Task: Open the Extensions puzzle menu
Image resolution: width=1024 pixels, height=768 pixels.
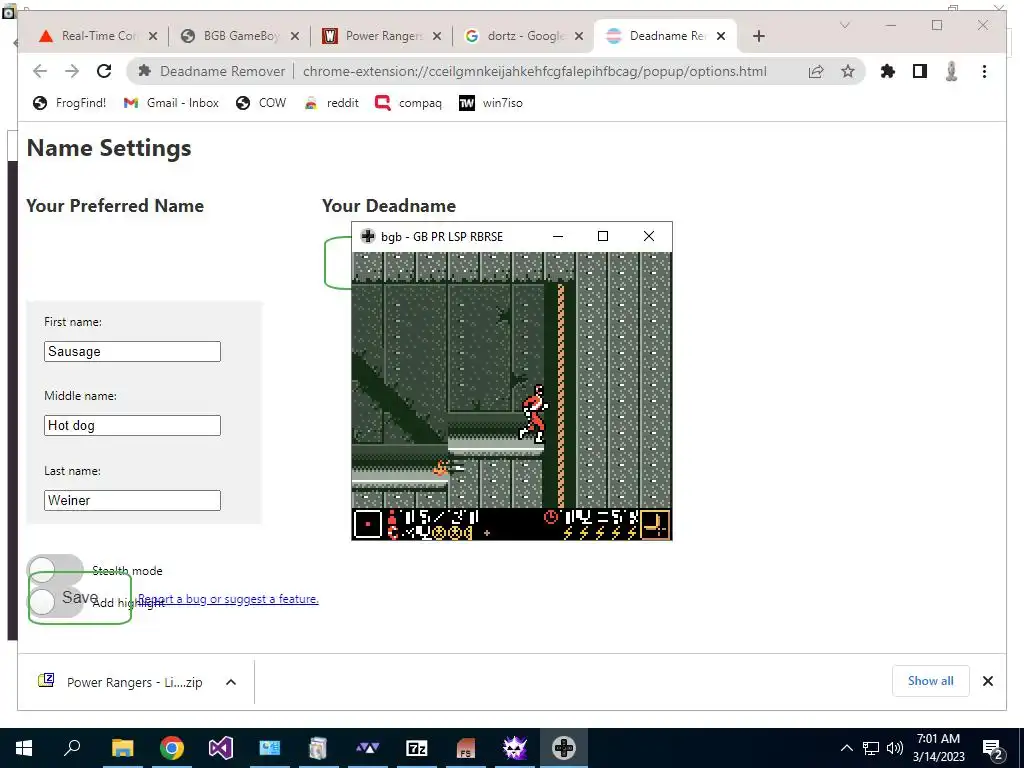Action: point(888,71)
